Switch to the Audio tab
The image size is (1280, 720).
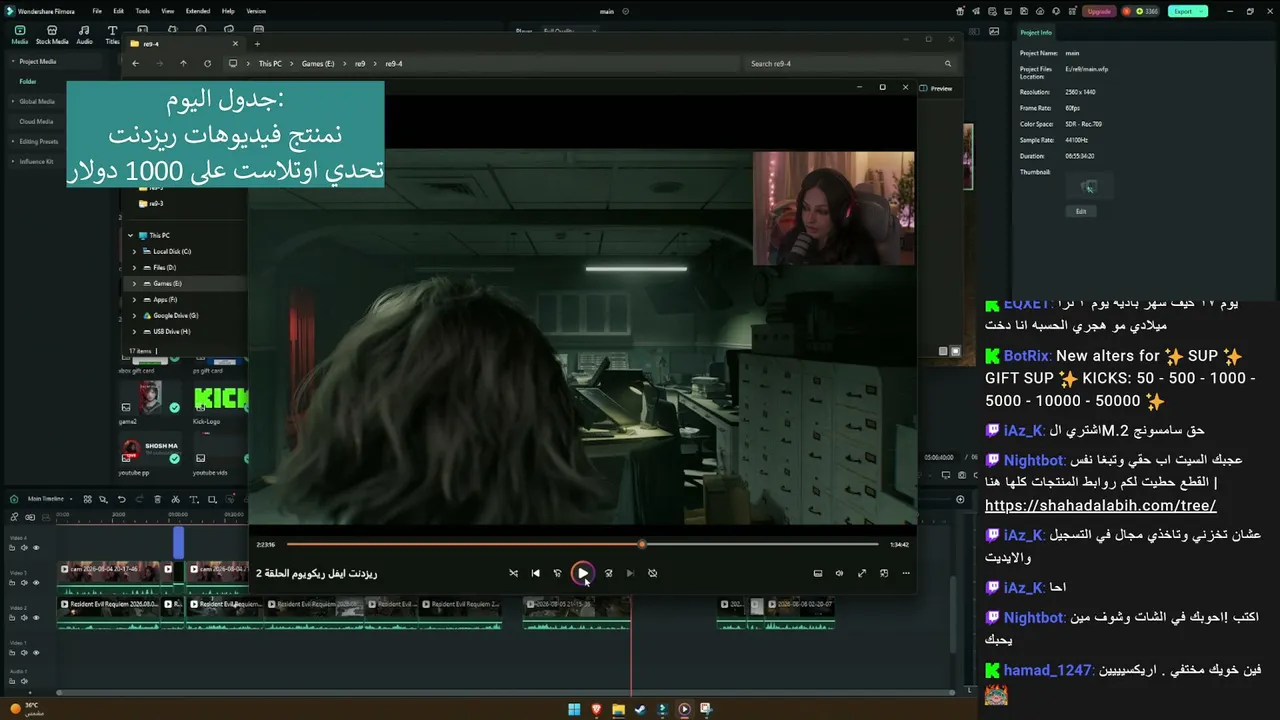point(84,35)
